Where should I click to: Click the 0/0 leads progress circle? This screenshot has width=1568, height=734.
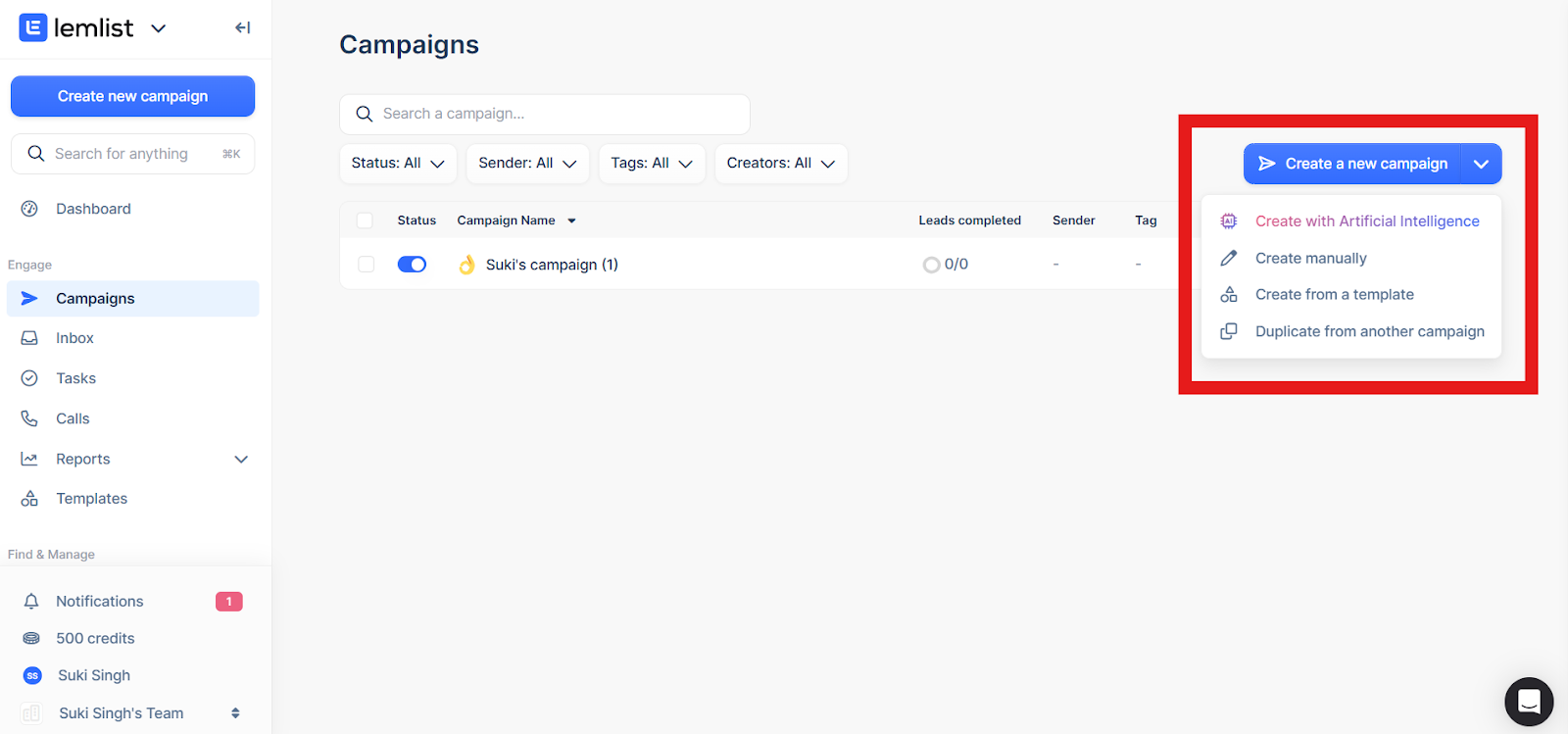coord(931,265)
